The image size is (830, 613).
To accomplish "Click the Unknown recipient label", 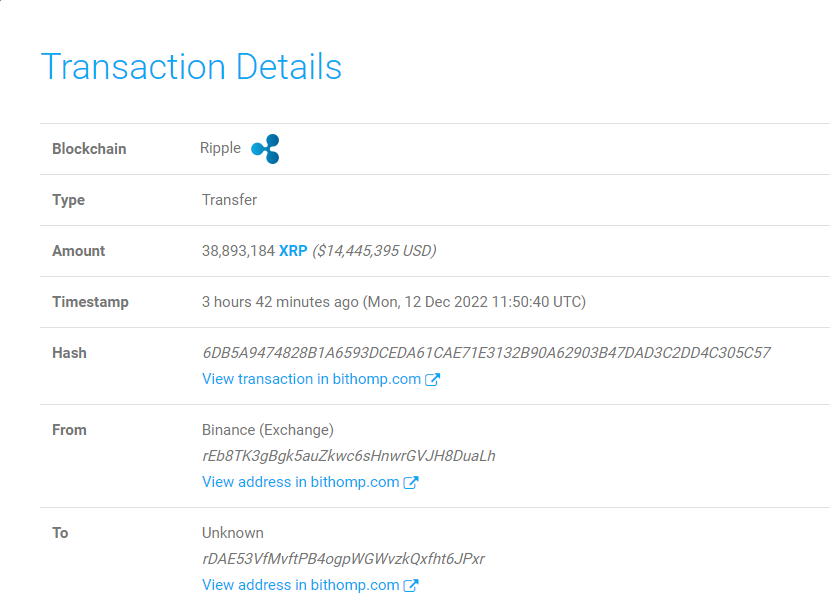I will [233, 533].
